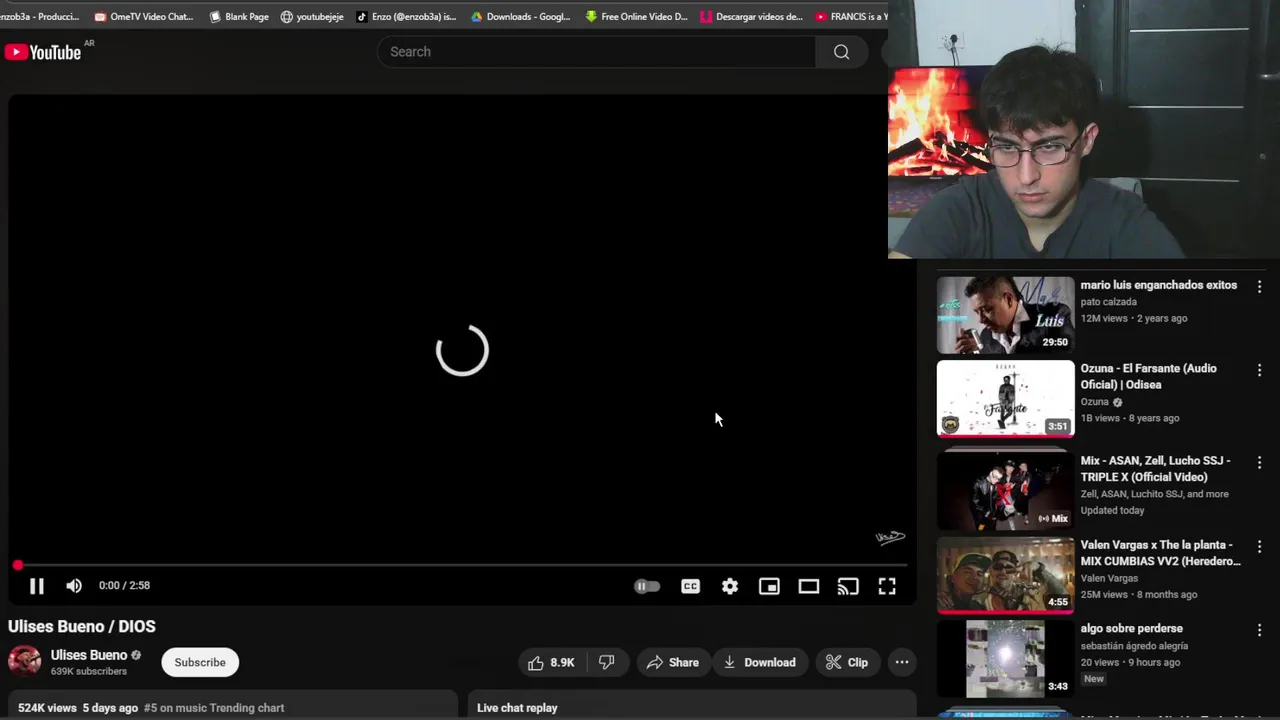
Task: Open options menu for Ozuna El Farsante
Action: click(x=1259, y=370)
